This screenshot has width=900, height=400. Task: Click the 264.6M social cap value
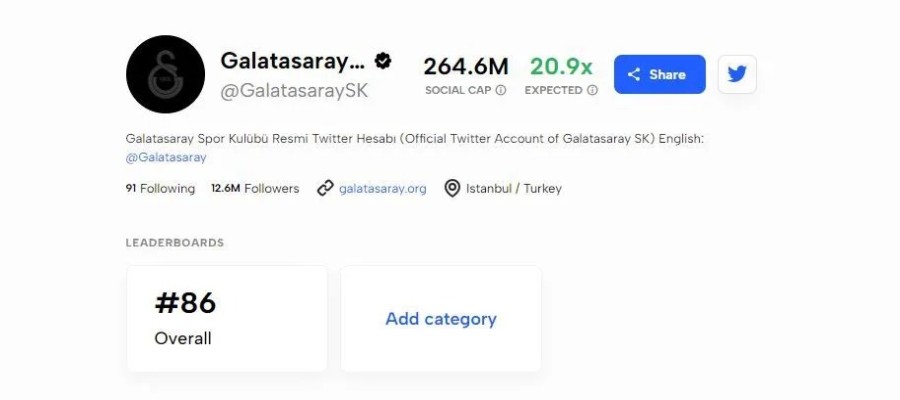pos(465,66)
